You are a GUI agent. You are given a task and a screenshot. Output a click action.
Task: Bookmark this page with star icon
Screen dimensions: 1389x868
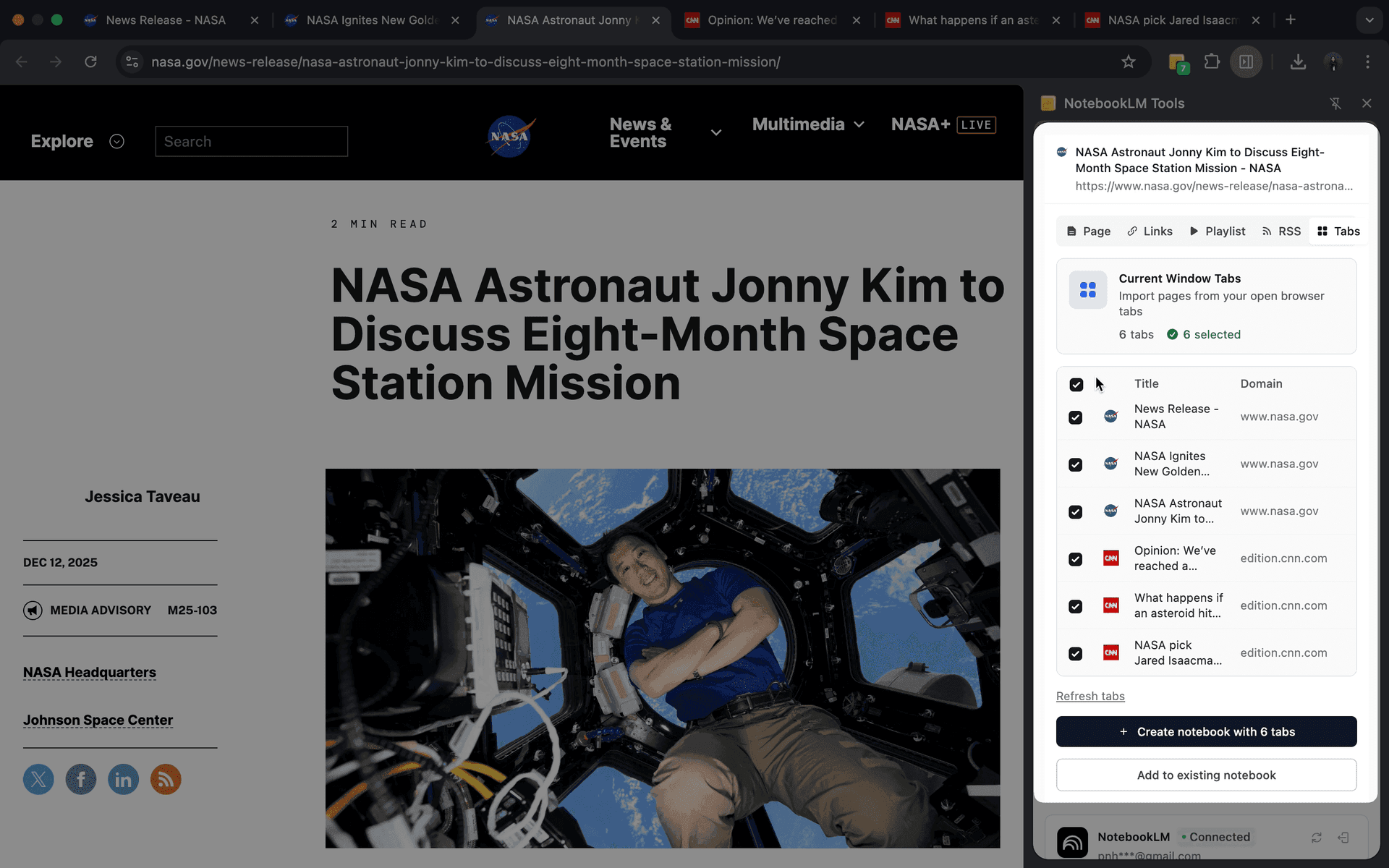[x=1128, y=61]
